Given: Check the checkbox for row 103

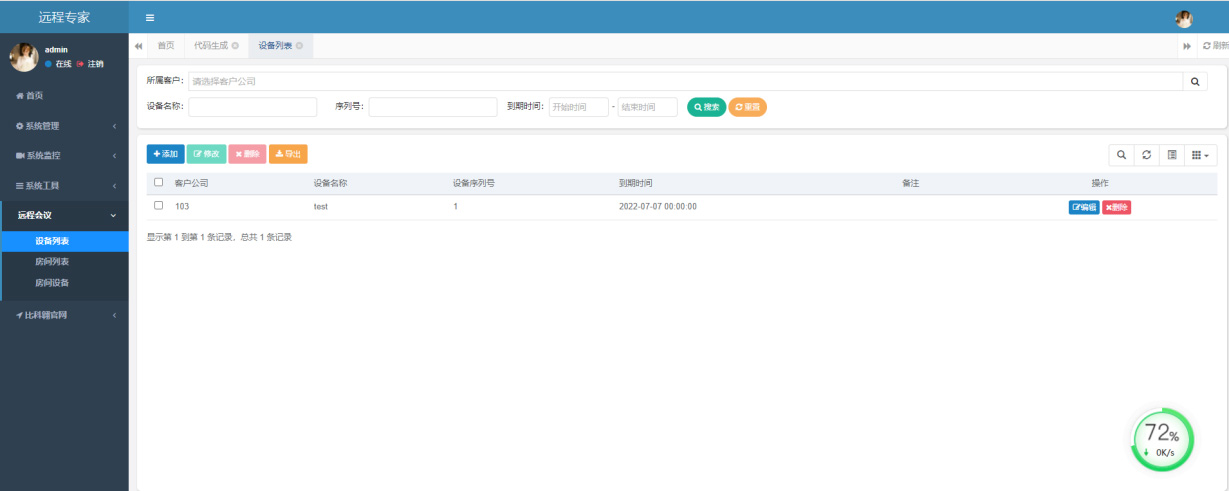Looking at the screenshot, I should (158, 206).
